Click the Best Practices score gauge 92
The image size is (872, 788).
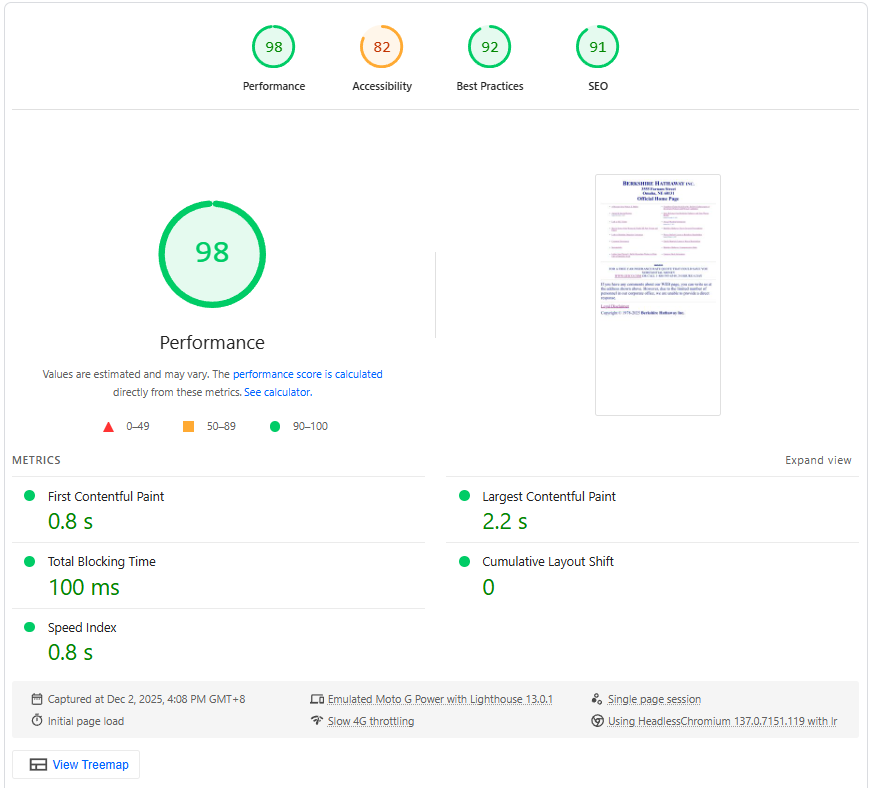pyautogui.click(x=490, y=47)
